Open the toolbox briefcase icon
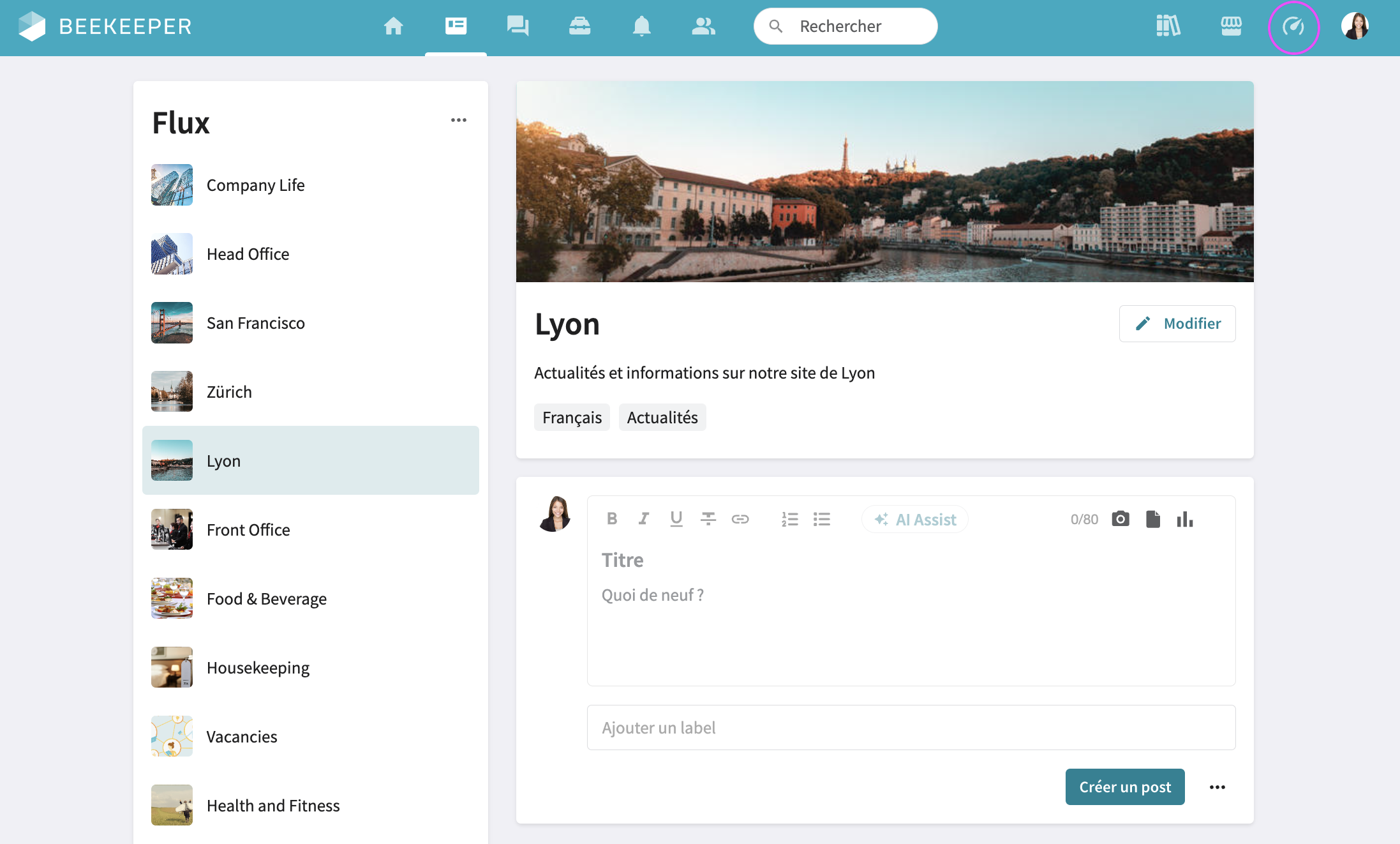Image resolution: width=1400 pixels, height=844 pixels. click(x=579, y=26)
